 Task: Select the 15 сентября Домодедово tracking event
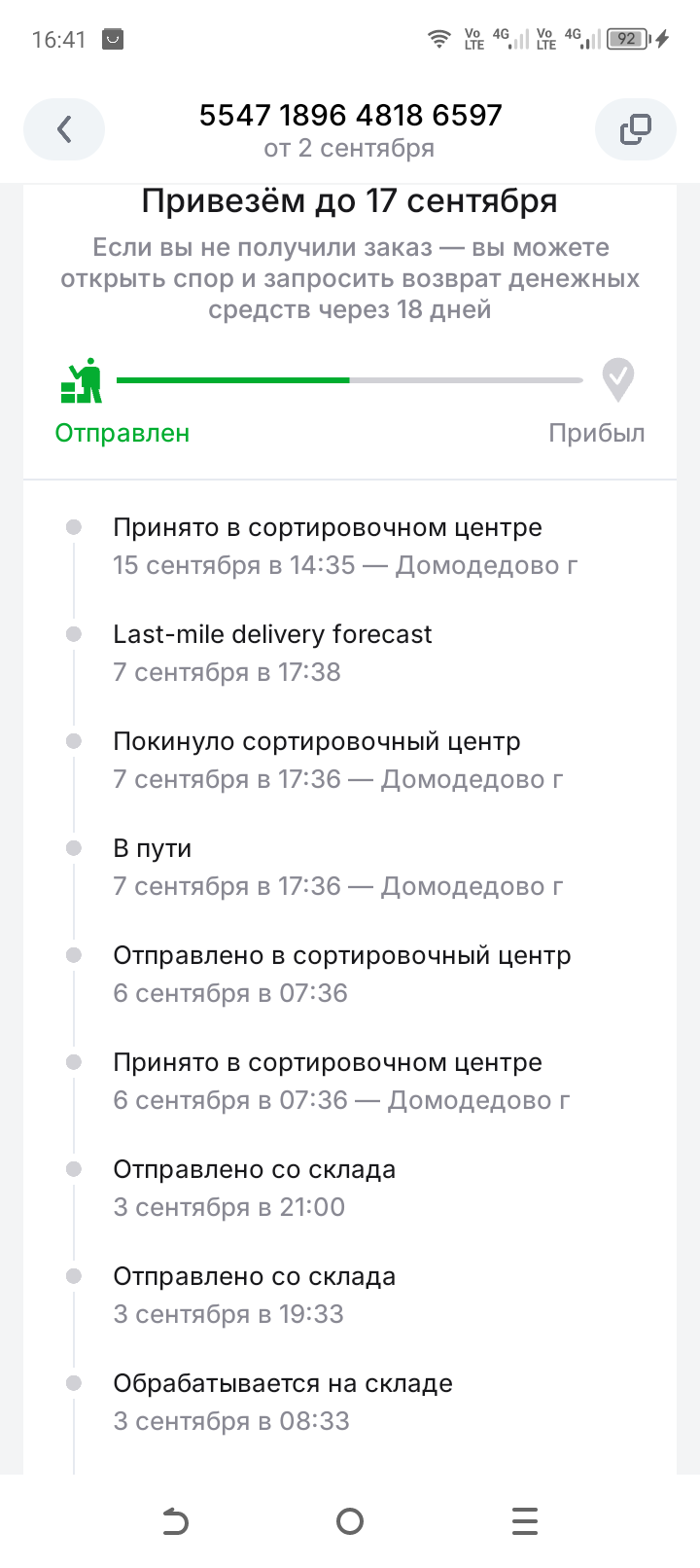(345, 547)
